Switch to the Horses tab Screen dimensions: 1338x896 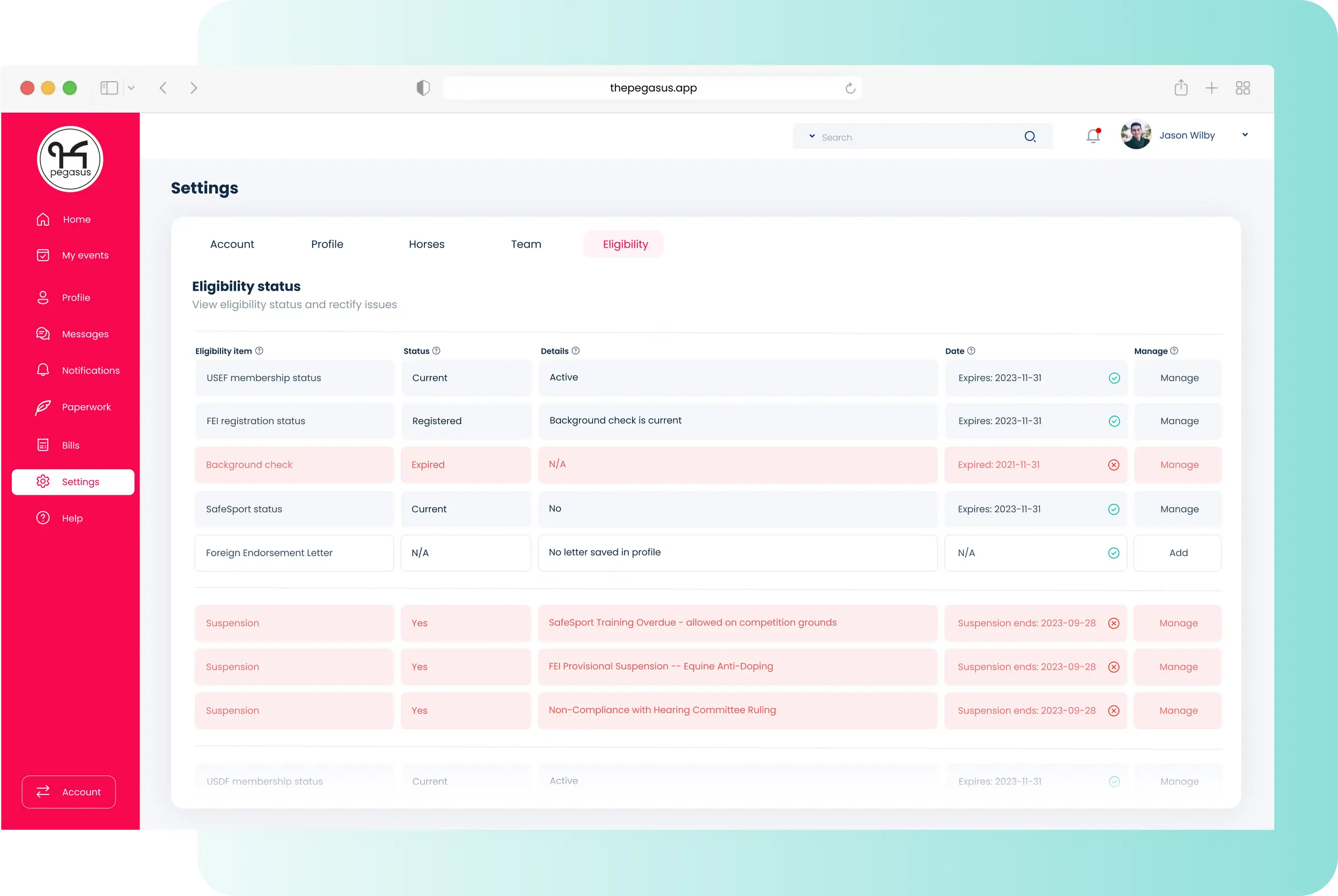point(427,244)
